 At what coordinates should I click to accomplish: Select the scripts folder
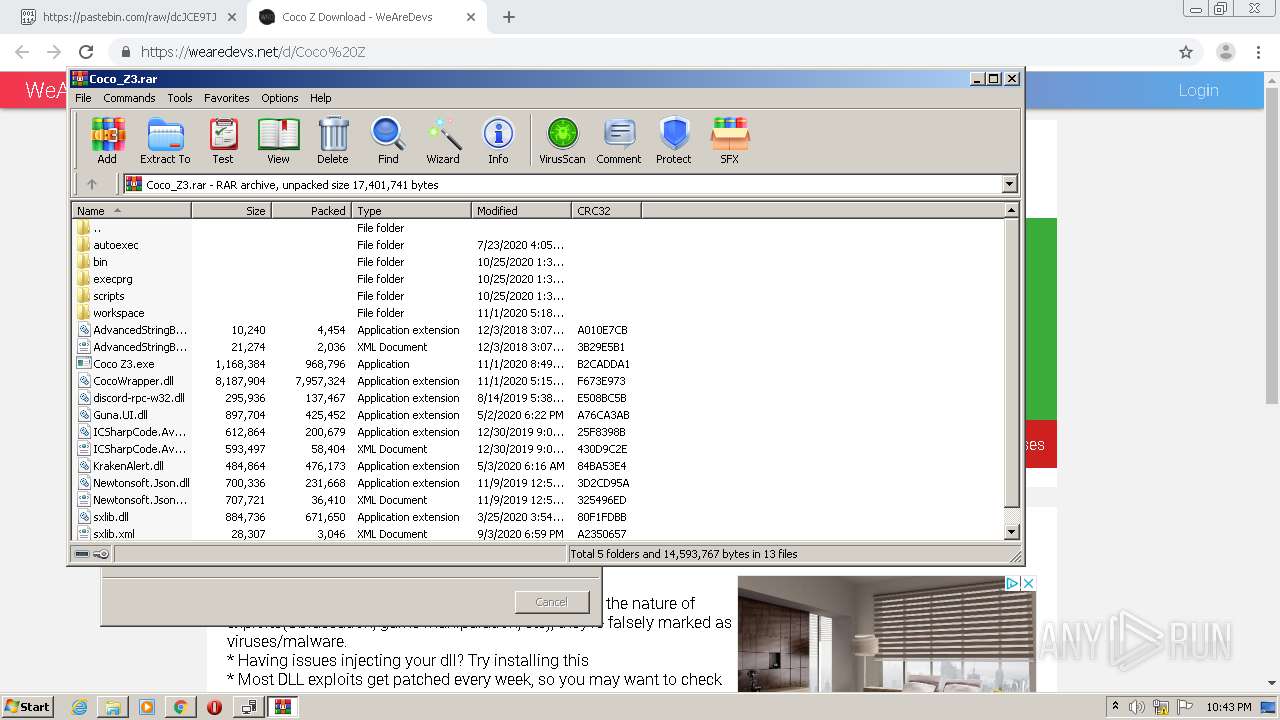109,296
